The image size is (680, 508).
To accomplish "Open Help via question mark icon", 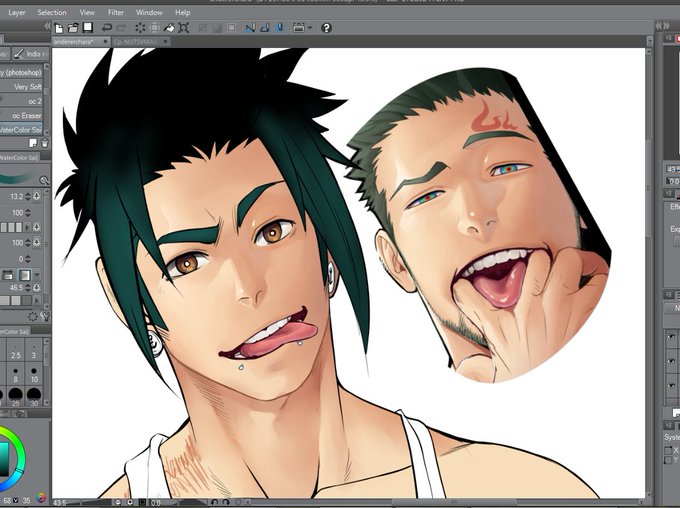I will 327,28.
